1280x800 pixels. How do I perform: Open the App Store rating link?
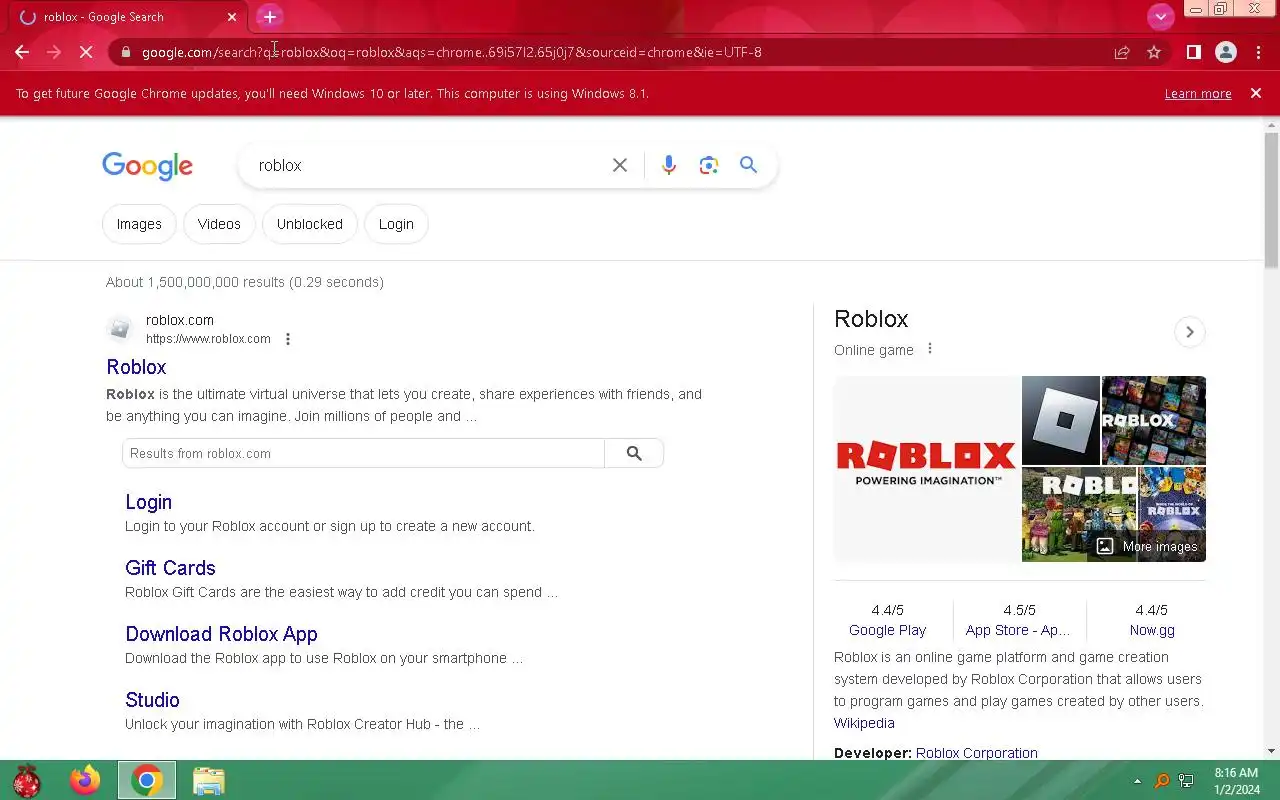click(x=1017, y=630)
